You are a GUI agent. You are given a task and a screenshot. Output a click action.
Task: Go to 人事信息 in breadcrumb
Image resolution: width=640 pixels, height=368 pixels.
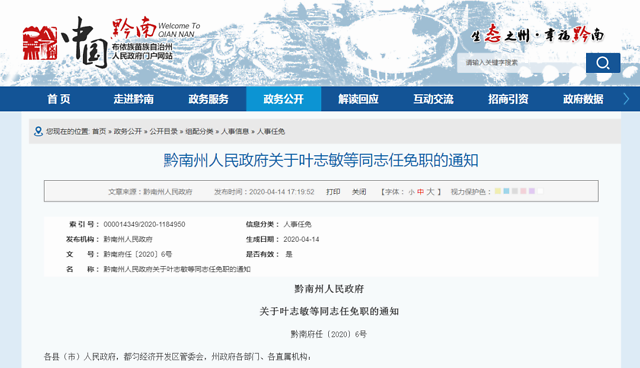point(235,131)
